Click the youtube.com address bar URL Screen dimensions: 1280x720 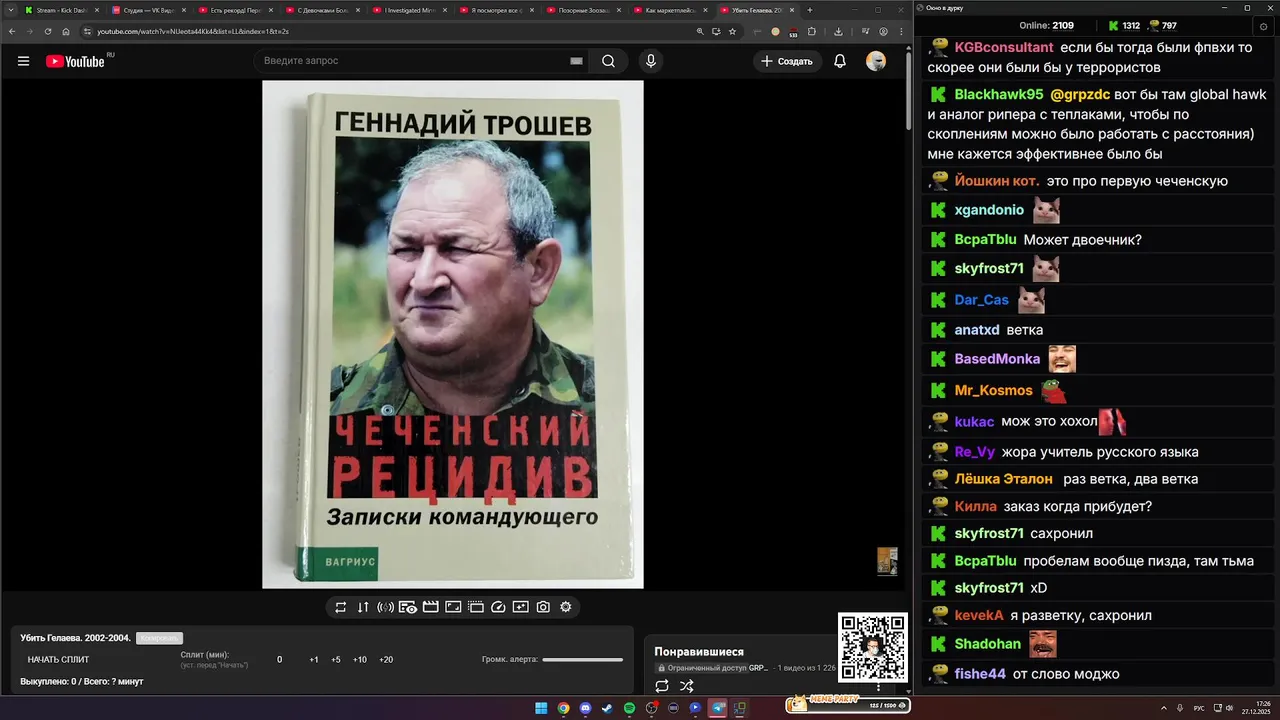(193, 31)
